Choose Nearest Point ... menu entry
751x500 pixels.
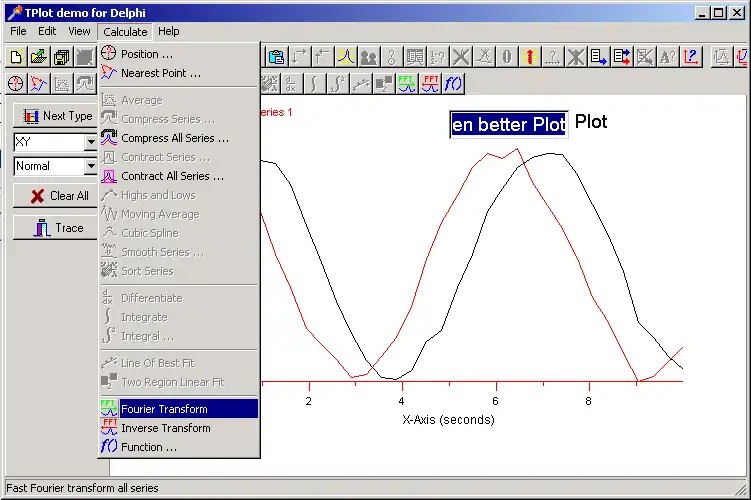click(x=179, y=73)
